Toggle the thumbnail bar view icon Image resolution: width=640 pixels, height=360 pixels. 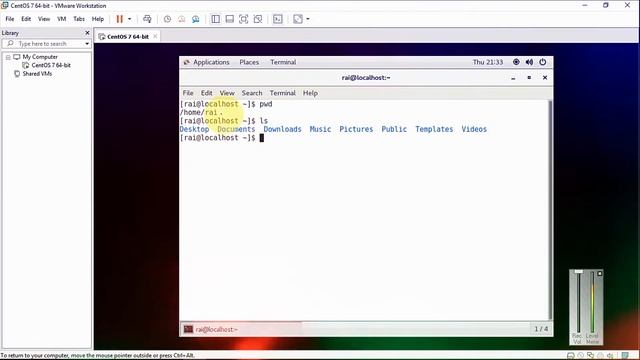click(x=229, y=19)
